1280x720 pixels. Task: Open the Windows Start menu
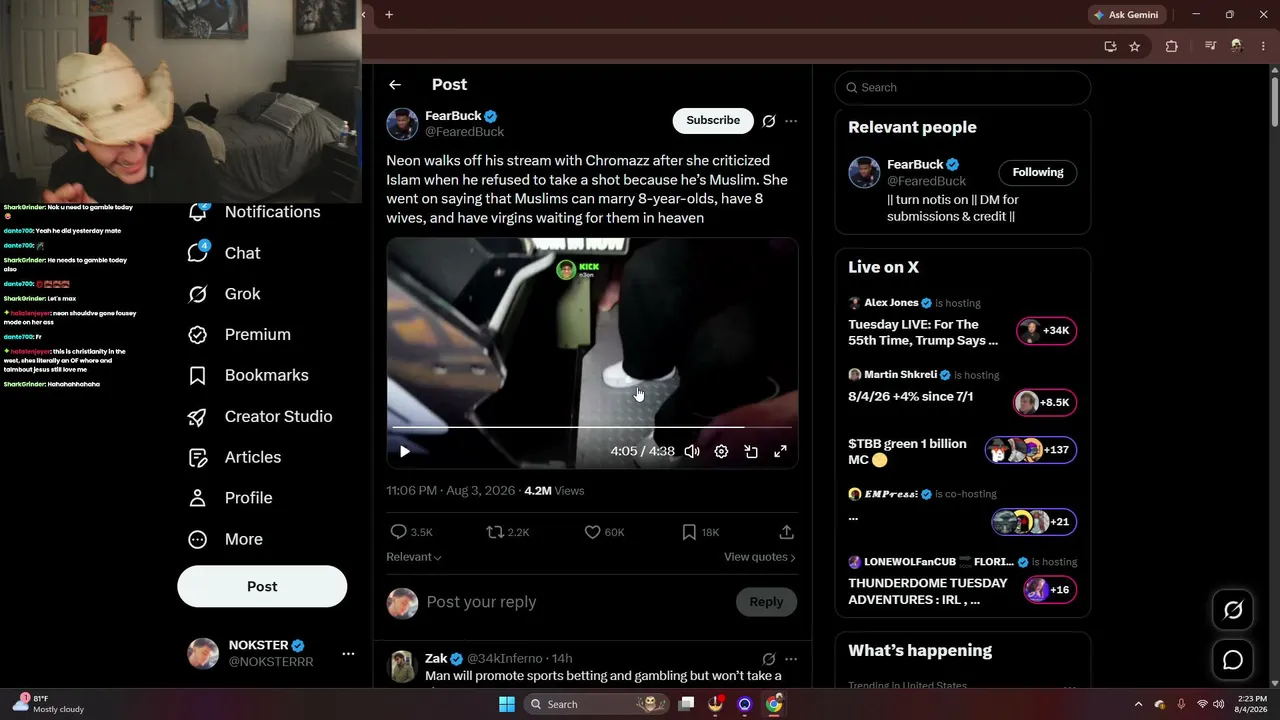coord(507,704)
